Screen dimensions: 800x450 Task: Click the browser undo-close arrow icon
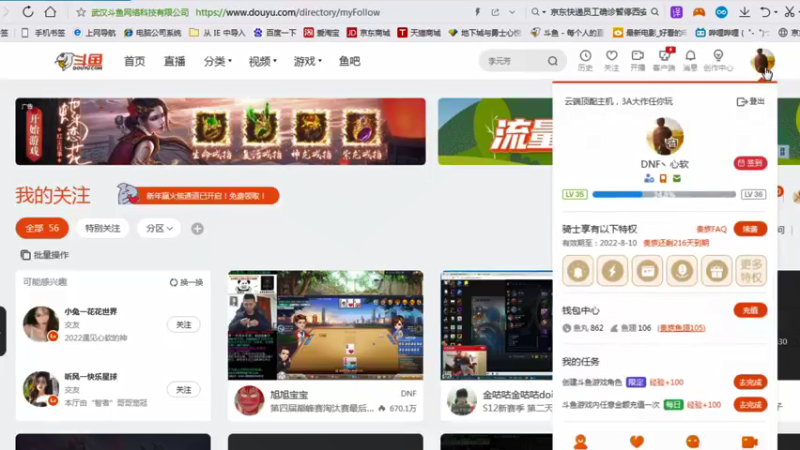pyautogui.click(x=765, y=12)
